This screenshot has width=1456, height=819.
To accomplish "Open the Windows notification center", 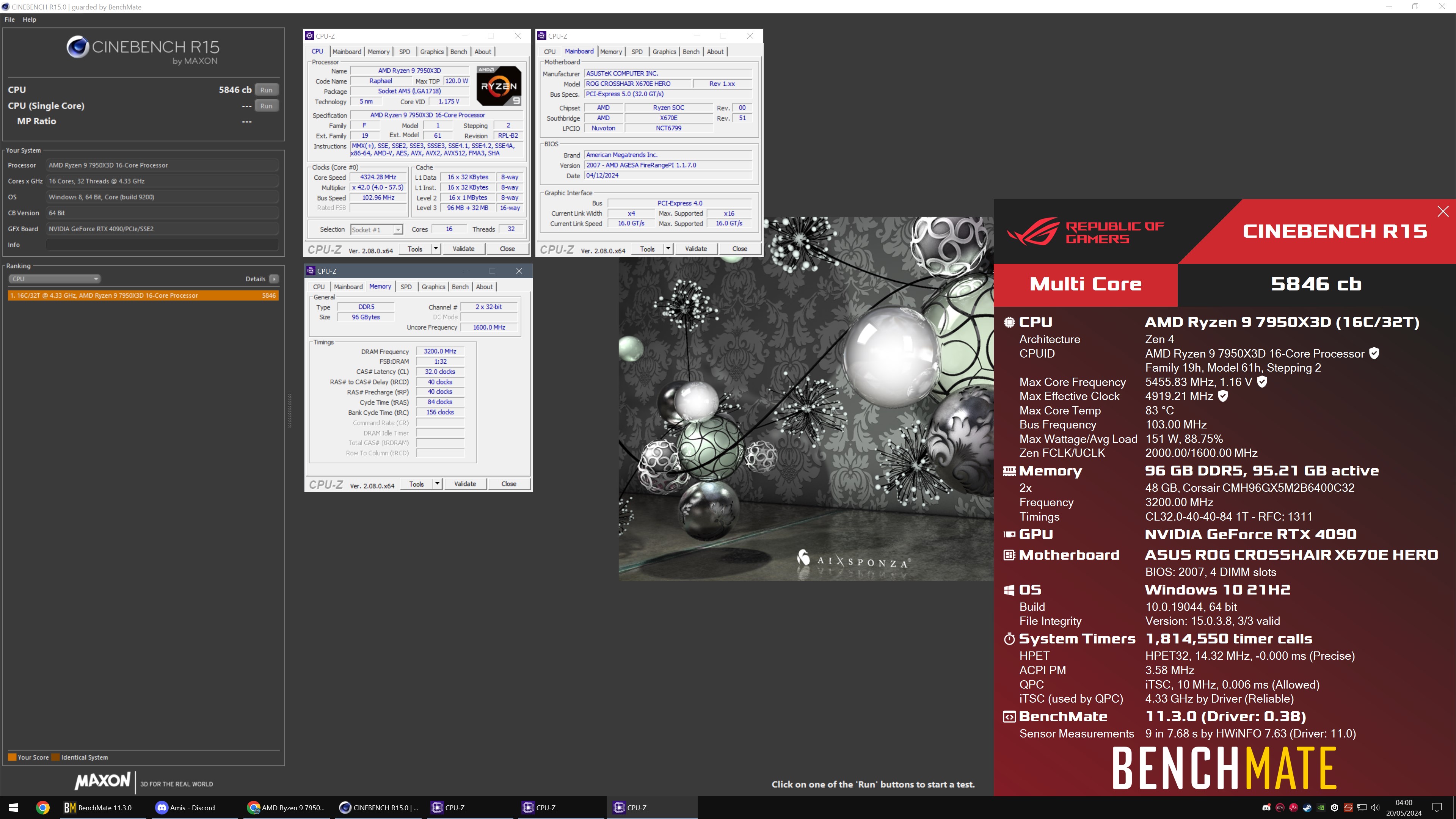I will [1437, 808].
